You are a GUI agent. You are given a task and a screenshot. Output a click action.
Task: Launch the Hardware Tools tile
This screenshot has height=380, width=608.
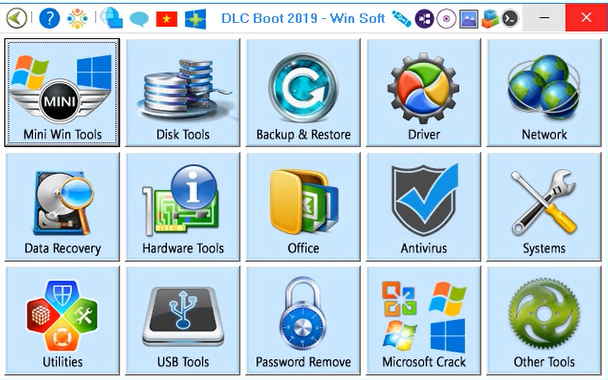point(183,206)
